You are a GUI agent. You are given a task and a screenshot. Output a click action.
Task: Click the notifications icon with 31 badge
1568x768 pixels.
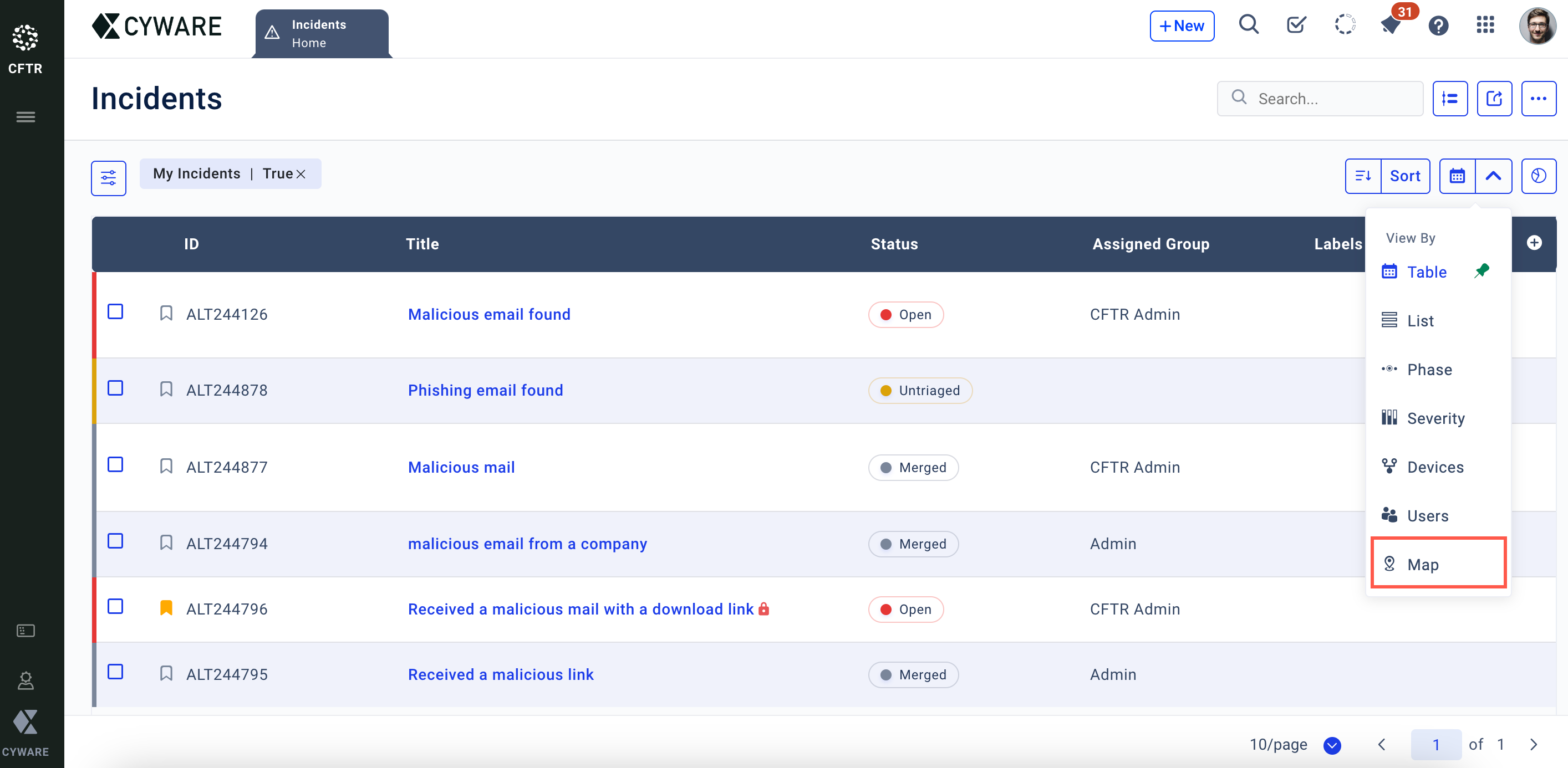tap(1392, 25)
